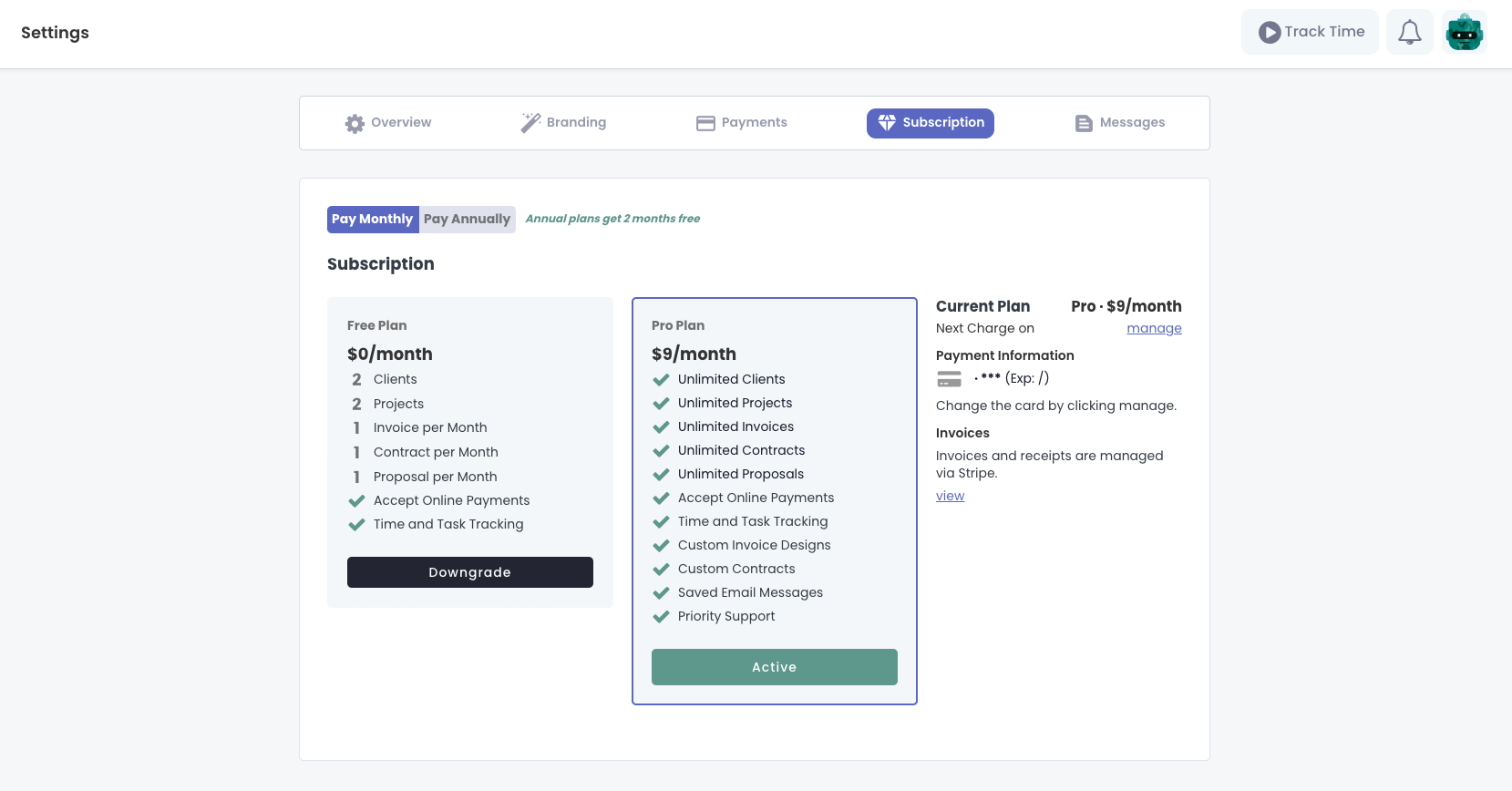
Task: Click the Overview gear icon
Action: click(355, 123)
